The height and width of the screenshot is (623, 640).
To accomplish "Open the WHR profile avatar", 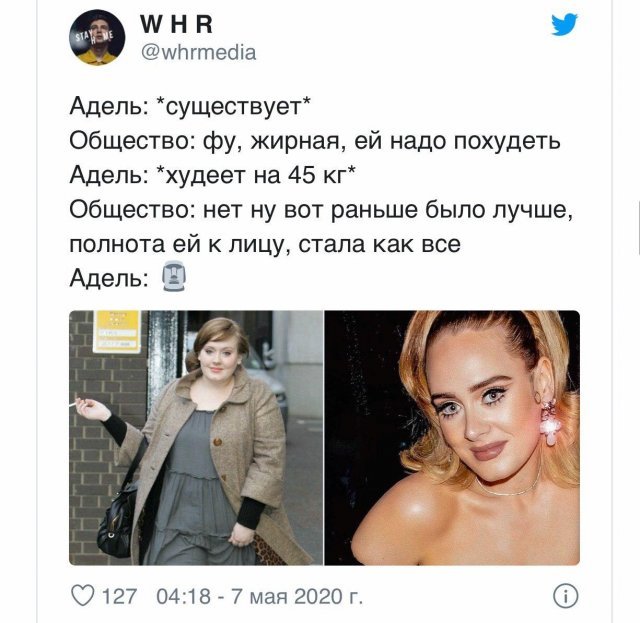I will 97,38.
